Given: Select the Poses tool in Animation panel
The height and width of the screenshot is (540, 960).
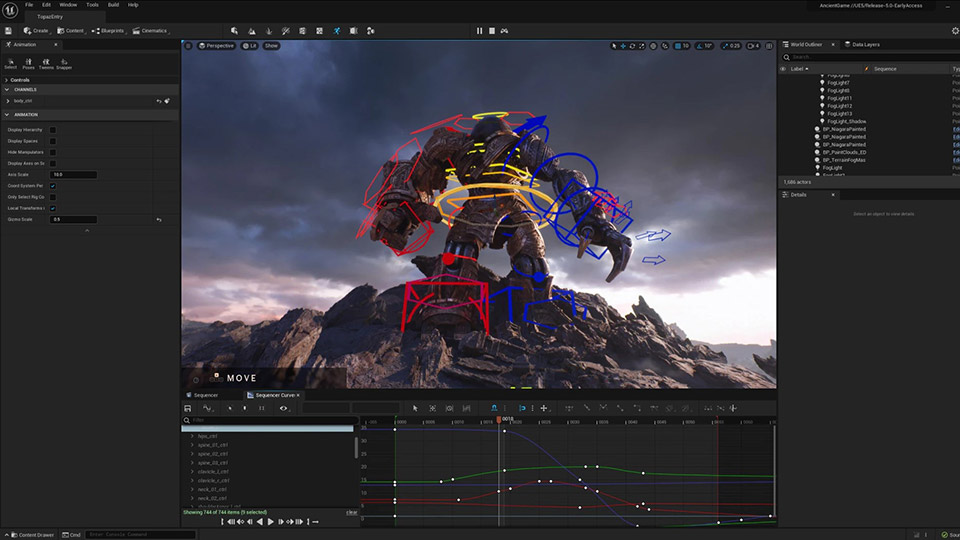Looking at the screenshot, I should tap(28, 64).
